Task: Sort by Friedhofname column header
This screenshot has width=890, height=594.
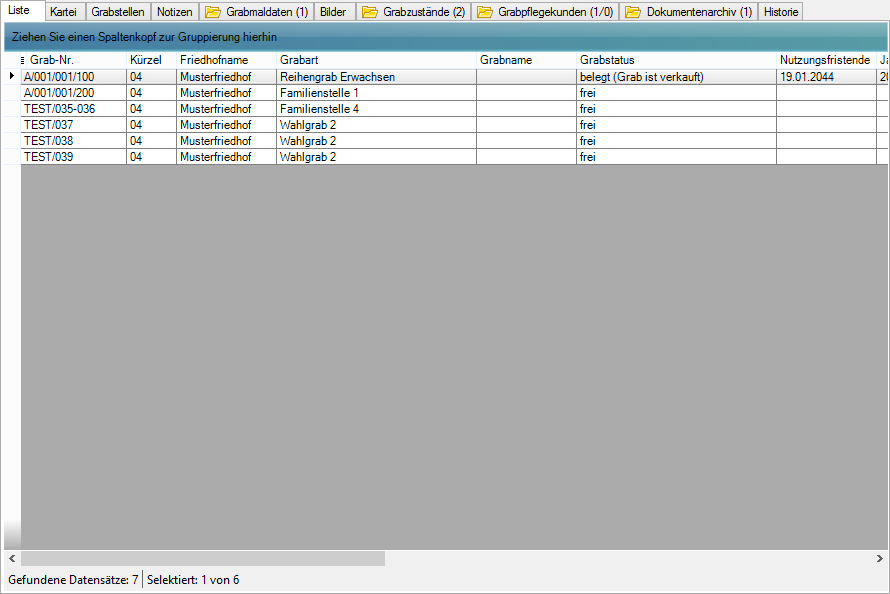Action: [x=214, y=60]
